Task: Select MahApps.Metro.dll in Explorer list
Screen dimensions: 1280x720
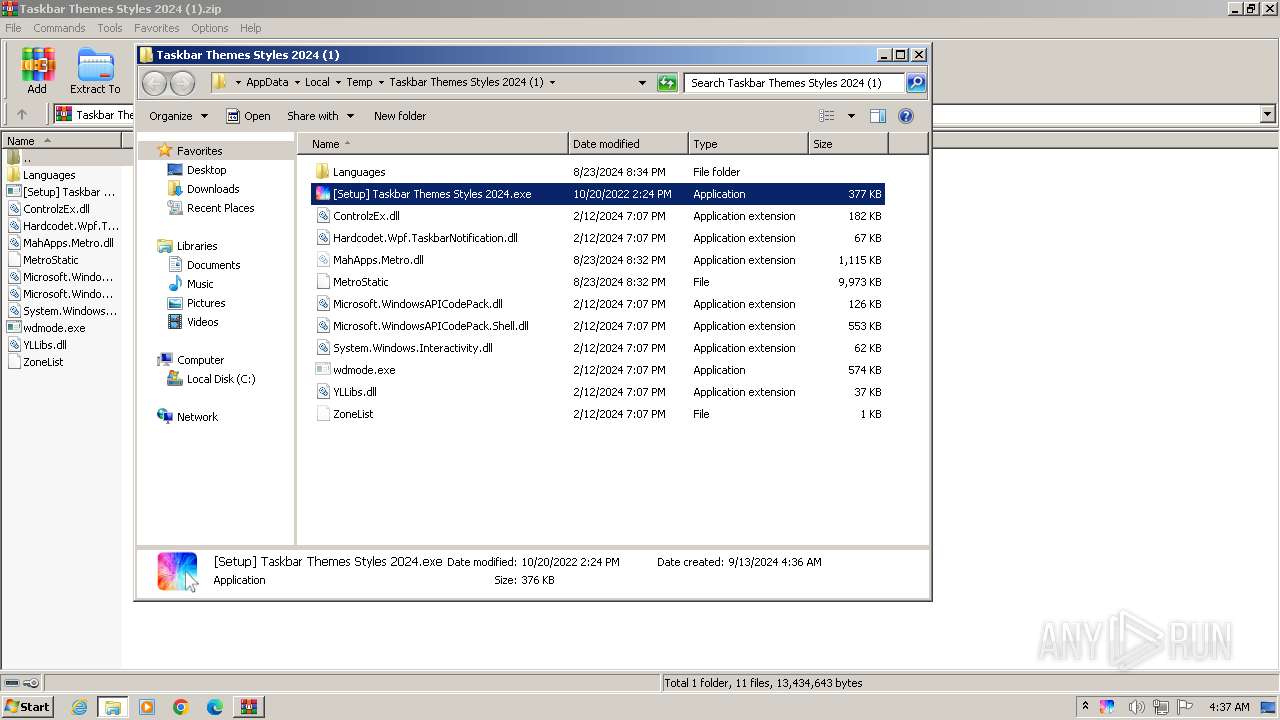Action: point(378,260)
